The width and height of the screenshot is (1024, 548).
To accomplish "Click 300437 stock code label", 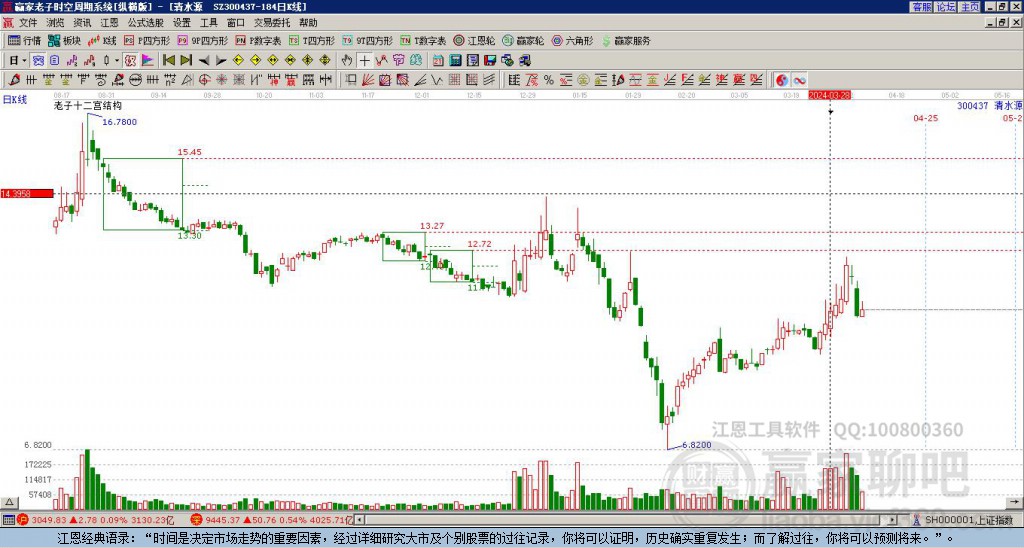I will tap(972, 105).
